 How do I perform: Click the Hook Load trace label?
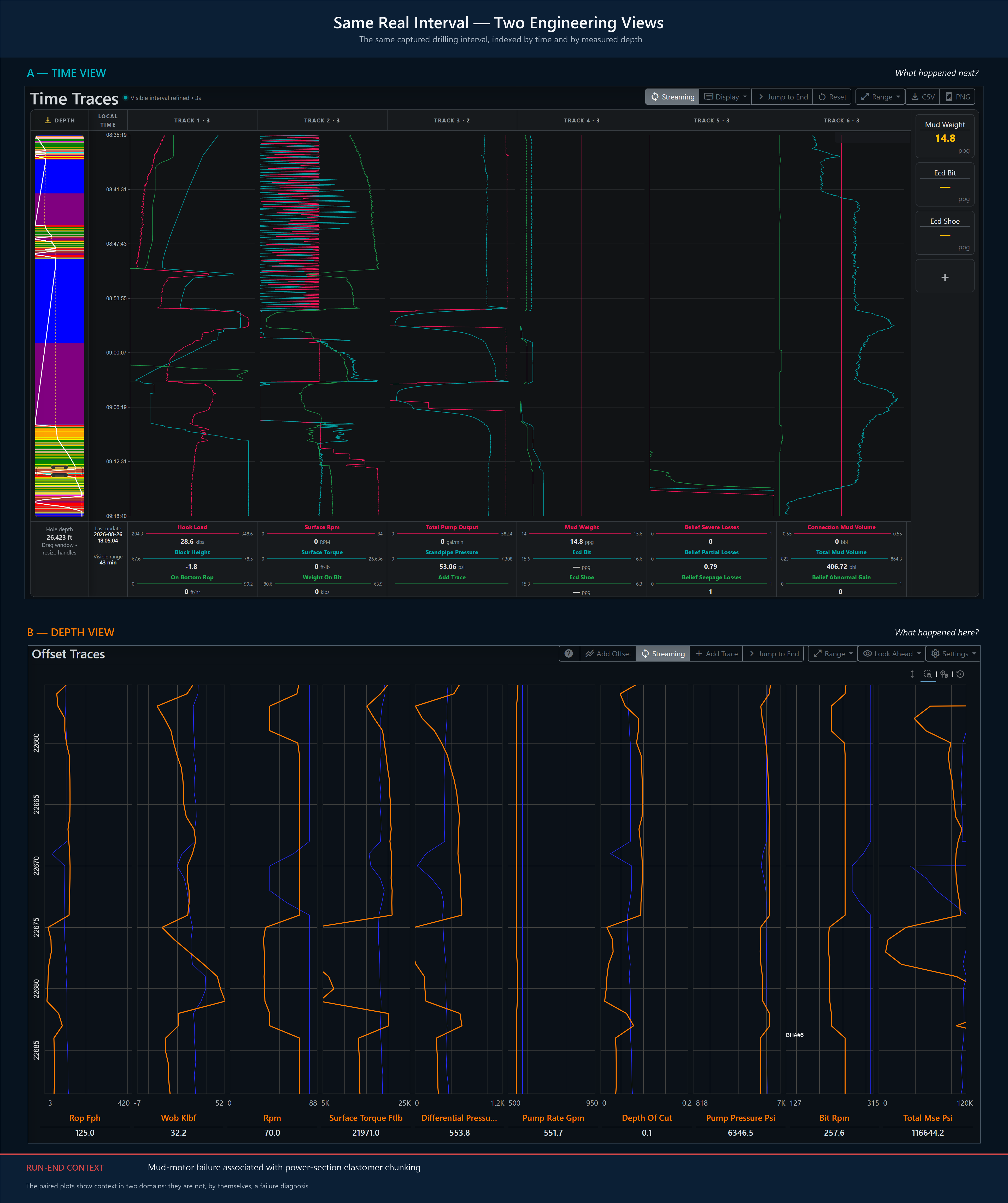tap(192, 527)
